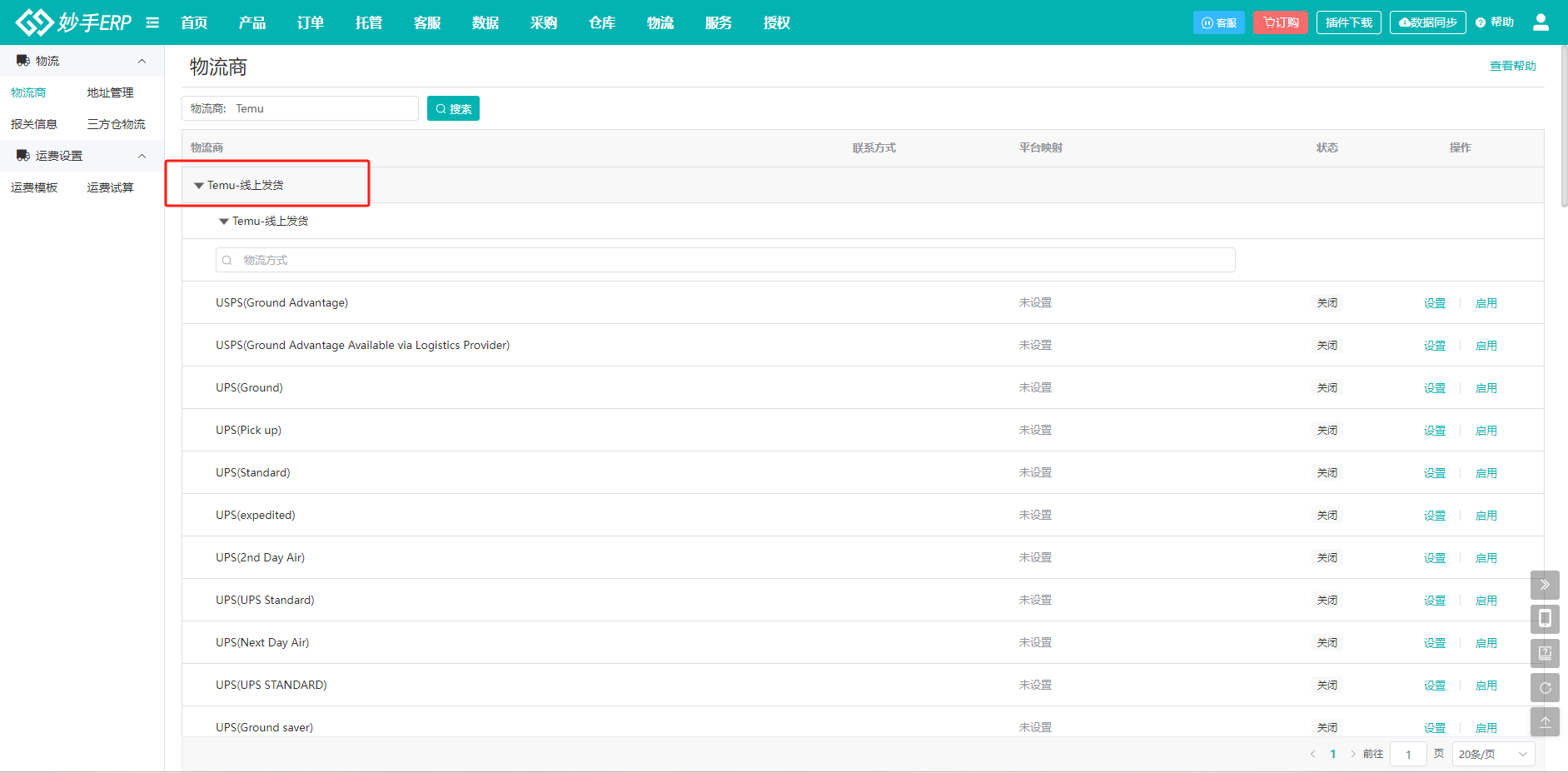Go to 地址管理 in the sidebar

(x=110, y=92)
